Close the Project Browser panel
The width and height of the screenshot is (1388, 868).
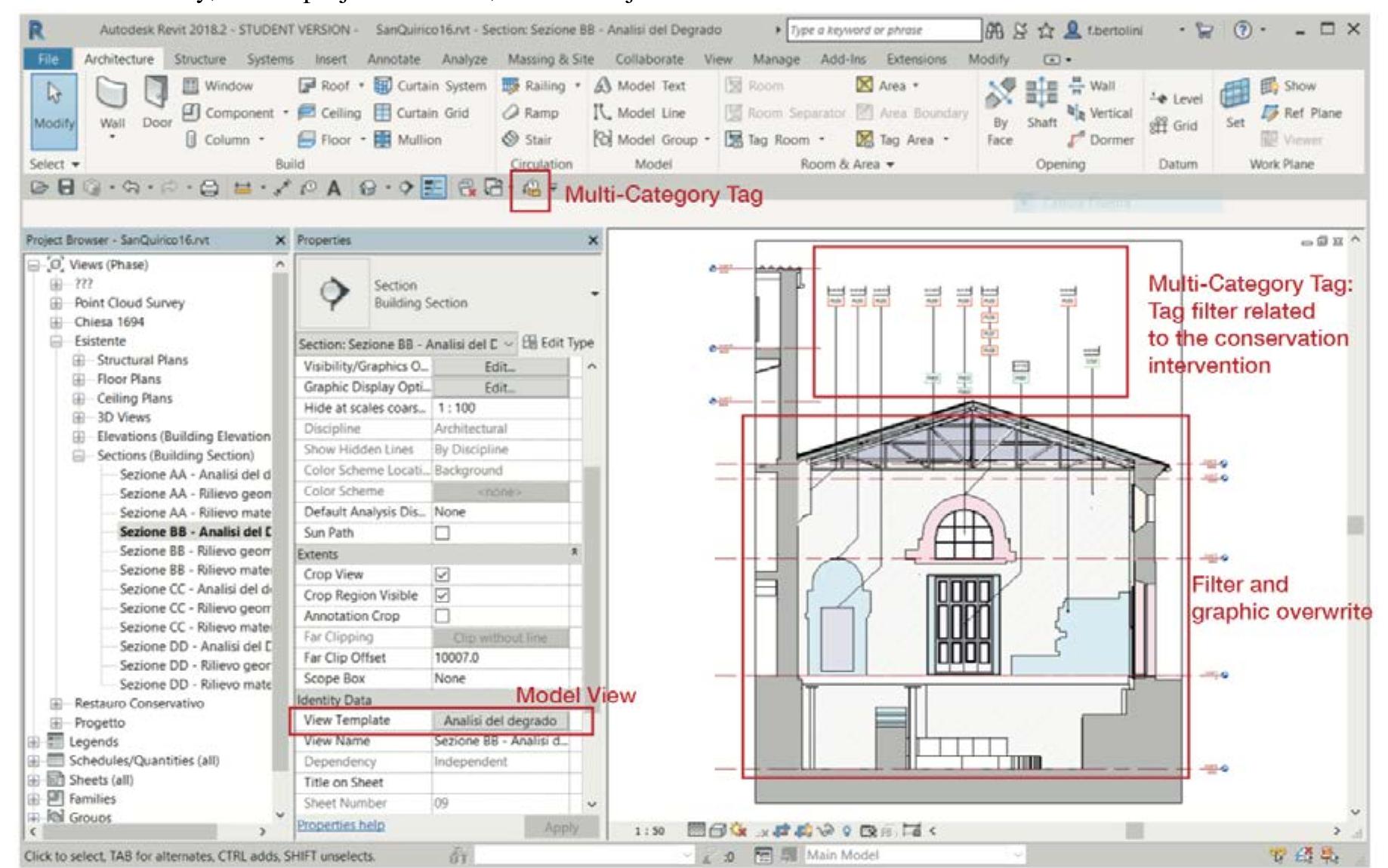tap(280, 240)
